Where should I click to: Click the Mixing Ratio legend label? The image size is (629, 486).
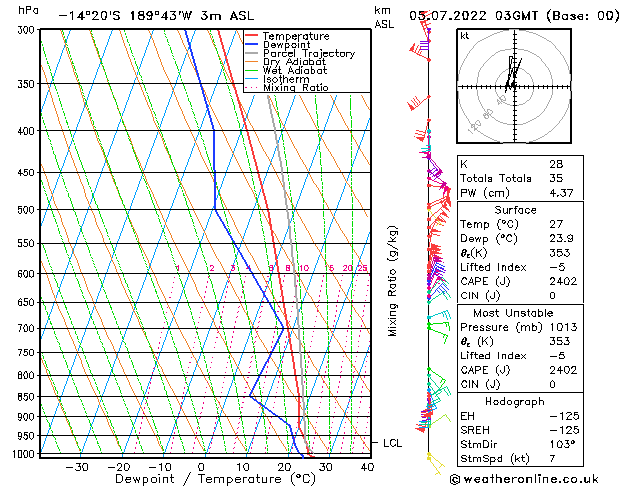coord(296,87)
